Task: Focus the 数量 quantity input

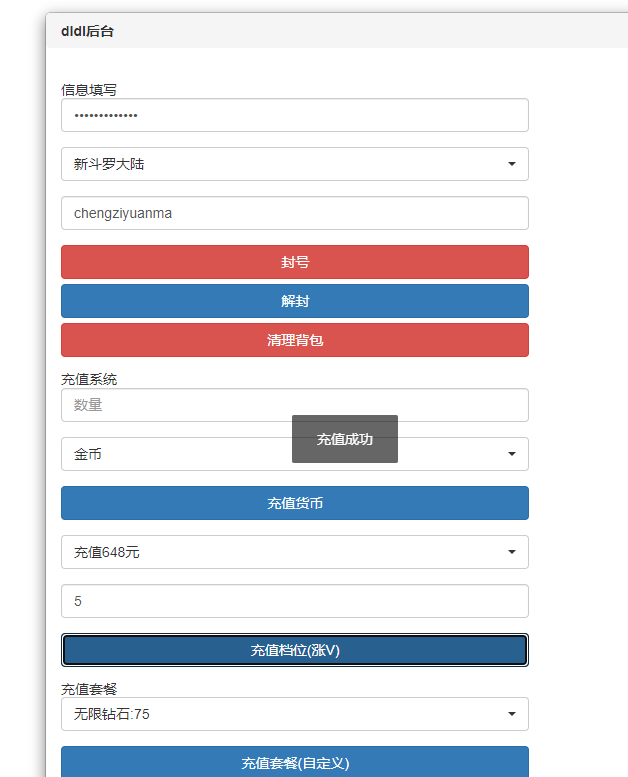Action: 170,405
